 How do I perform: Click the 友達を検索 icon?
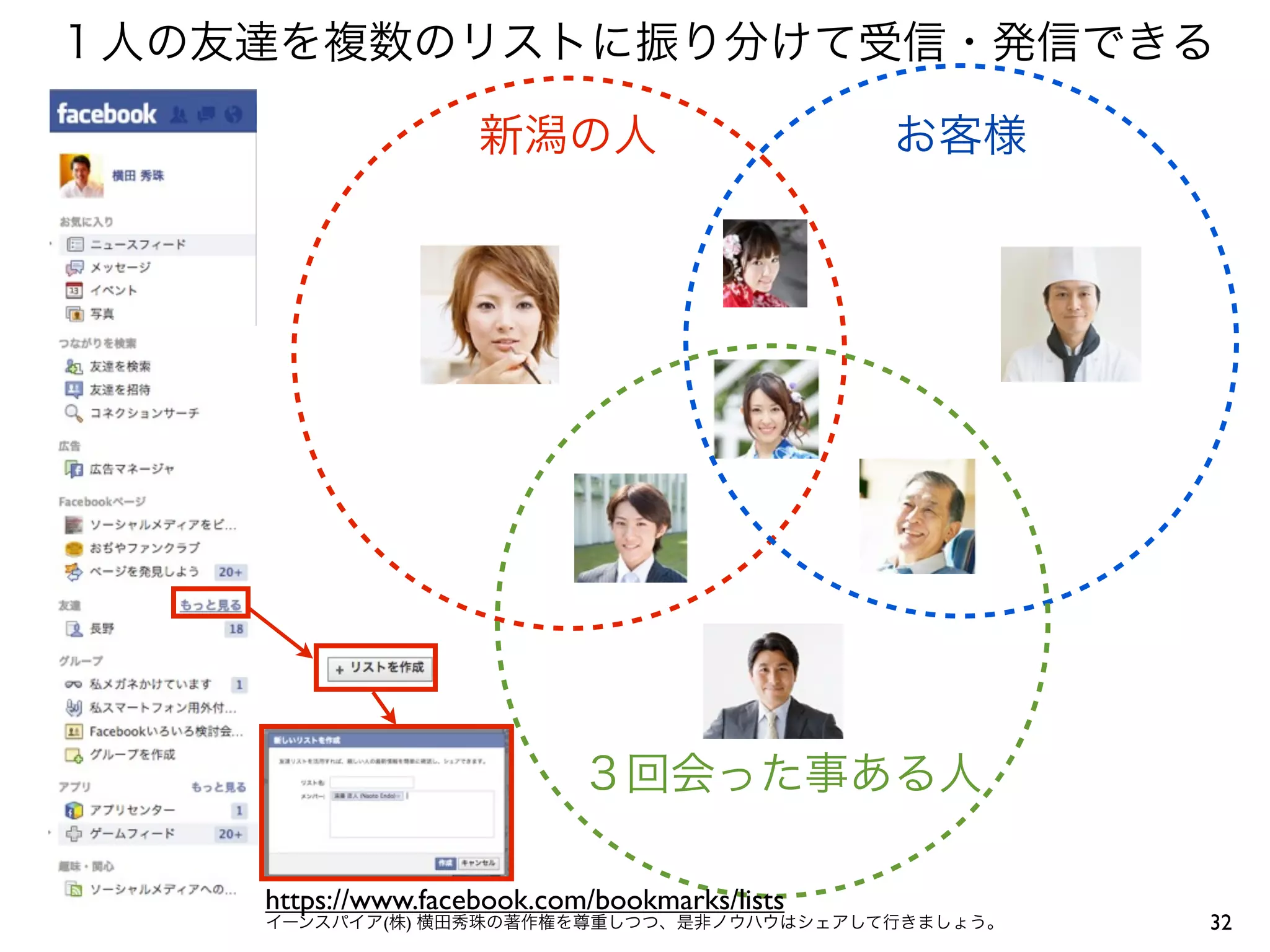pos(74,367)
